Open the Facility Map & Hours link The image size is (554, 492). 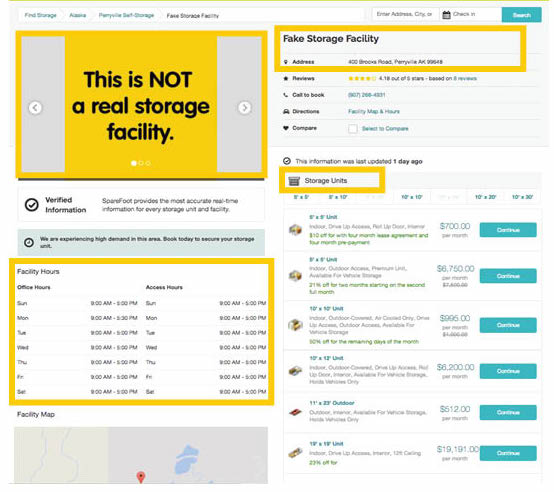point(374,111)
